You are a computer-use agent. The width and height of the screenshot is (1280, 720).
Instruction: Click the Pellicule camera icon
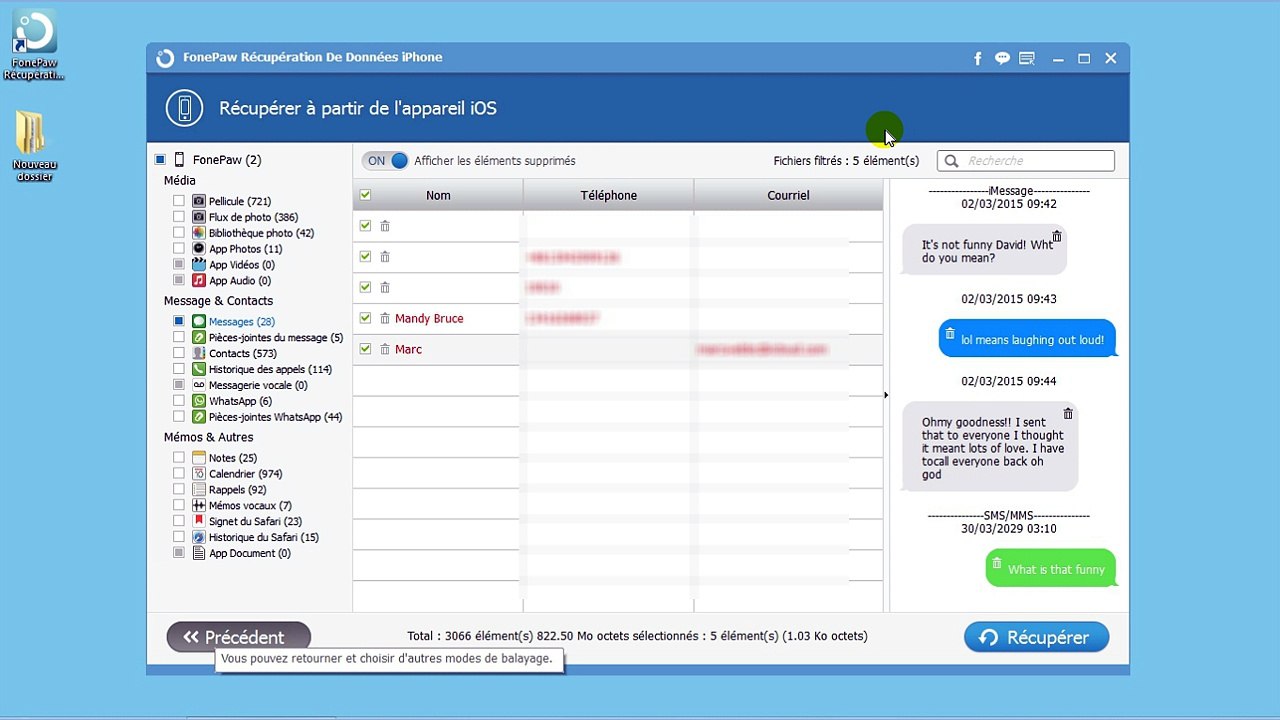click(199, 201)
